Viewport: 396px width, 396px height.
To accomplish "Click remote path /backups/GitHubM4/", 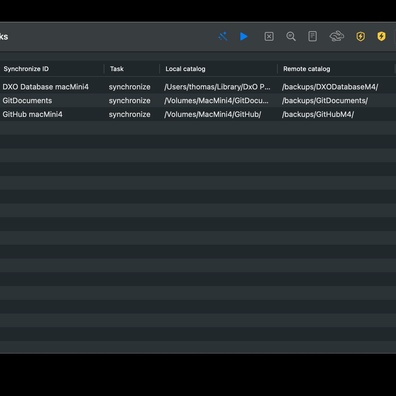I will click(318, 114).
